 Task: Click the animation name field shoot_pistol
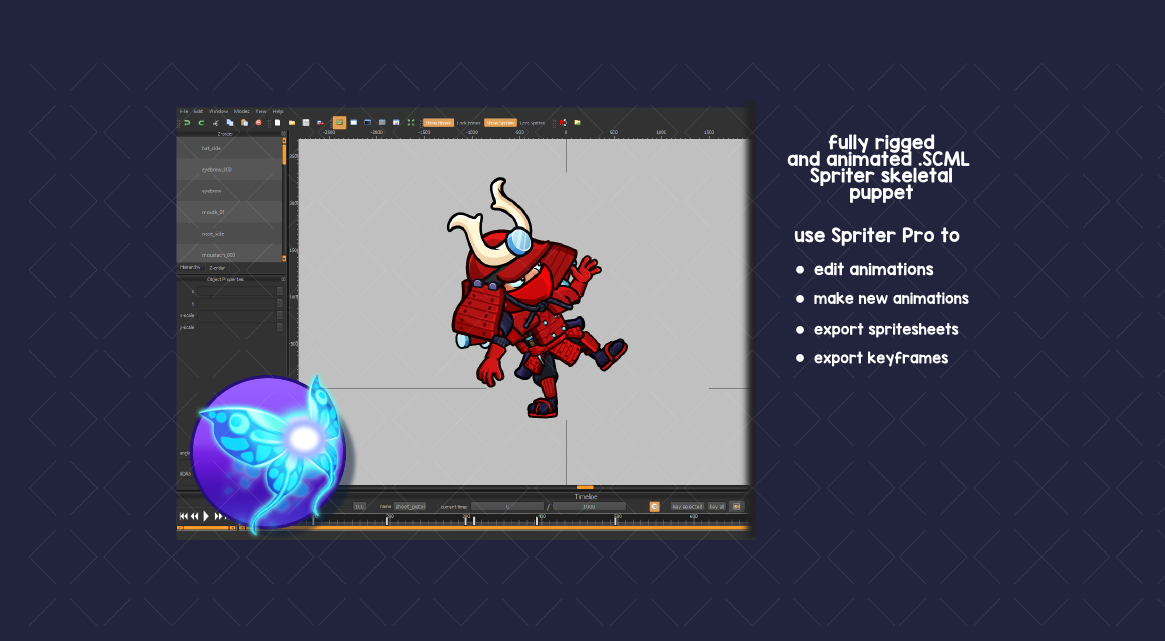(410, 507)
